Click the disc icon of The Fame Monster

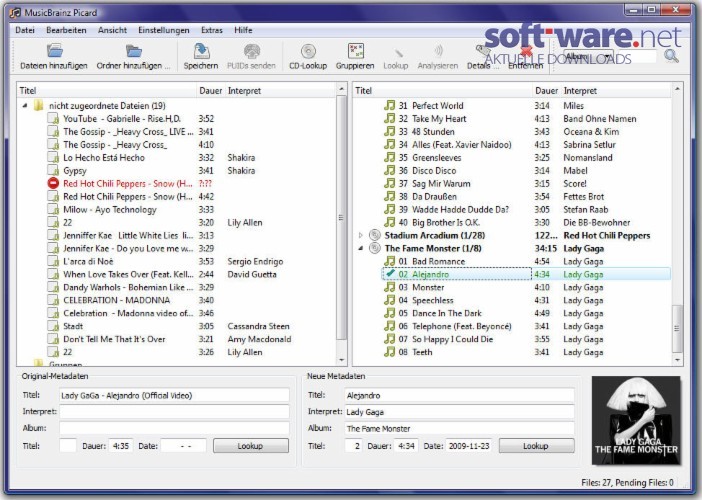(375, 248)
